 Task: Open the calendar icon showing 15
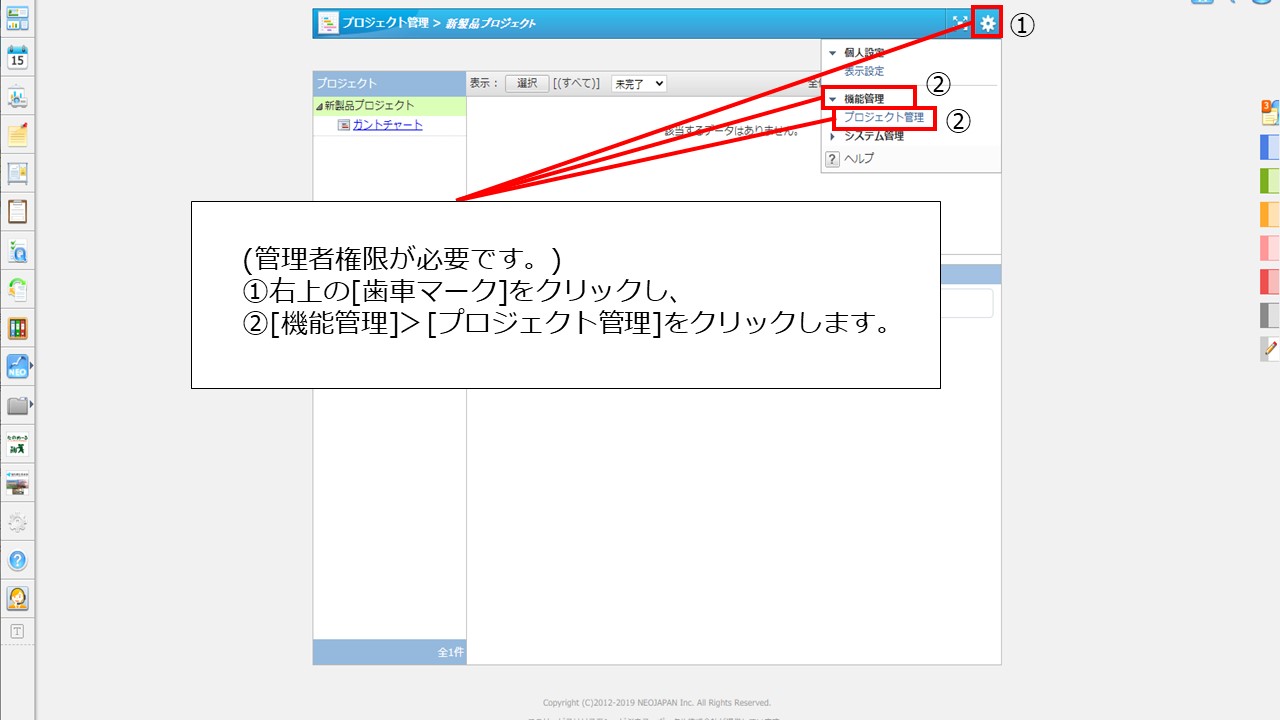(x=17, y=57)
